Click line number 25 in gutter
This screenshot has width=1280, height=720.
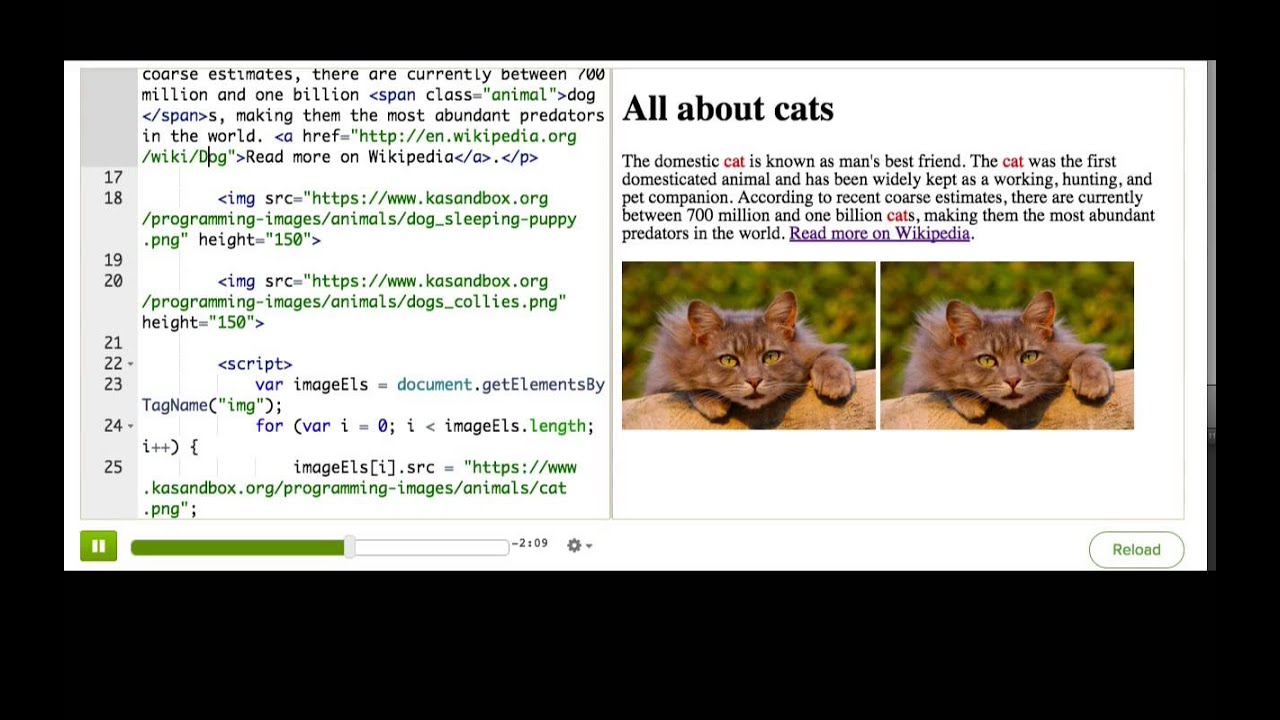113,467
